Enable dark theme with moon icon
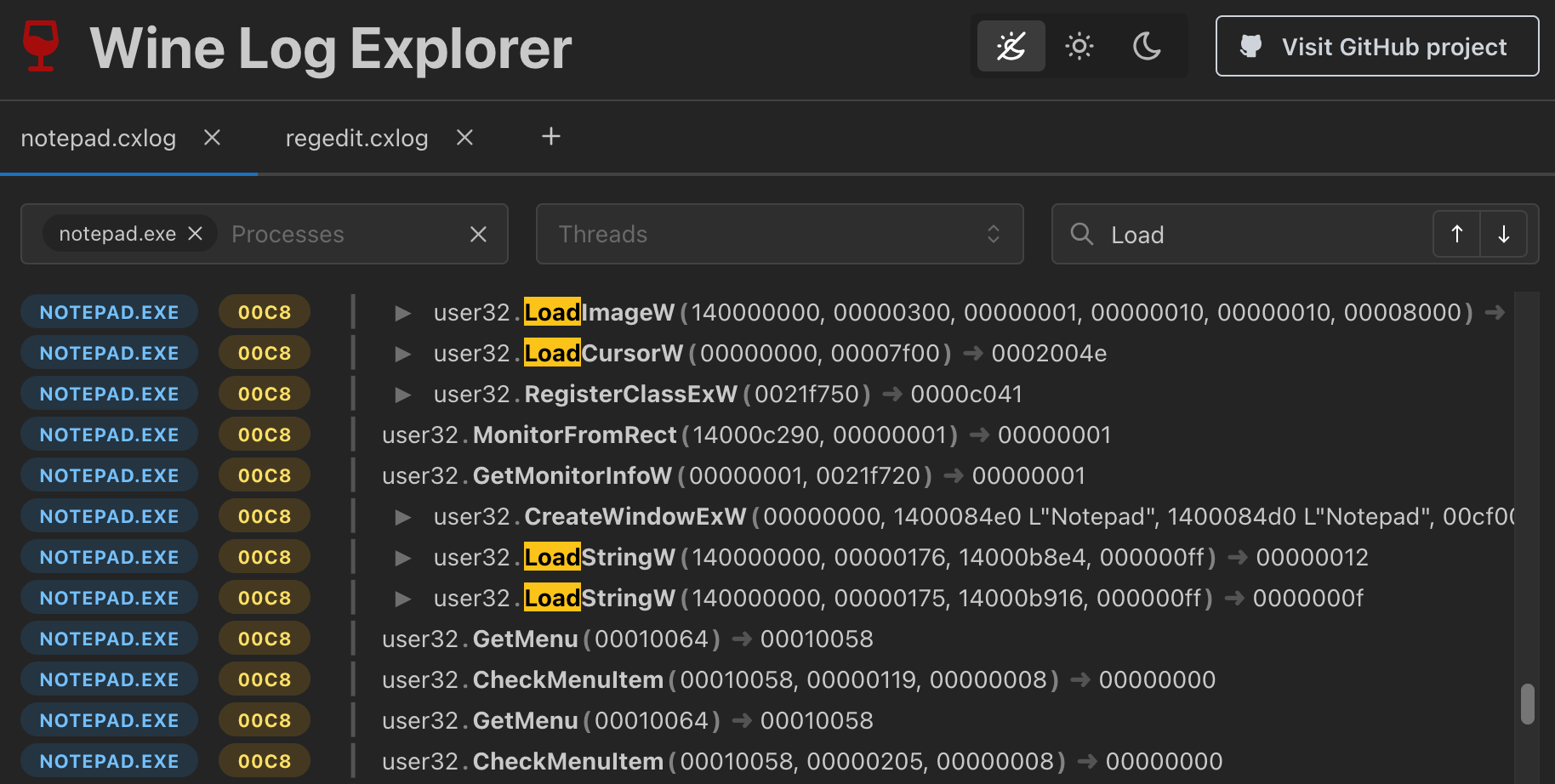This screenshot has height=784, width=1555. pos(1147,46)
